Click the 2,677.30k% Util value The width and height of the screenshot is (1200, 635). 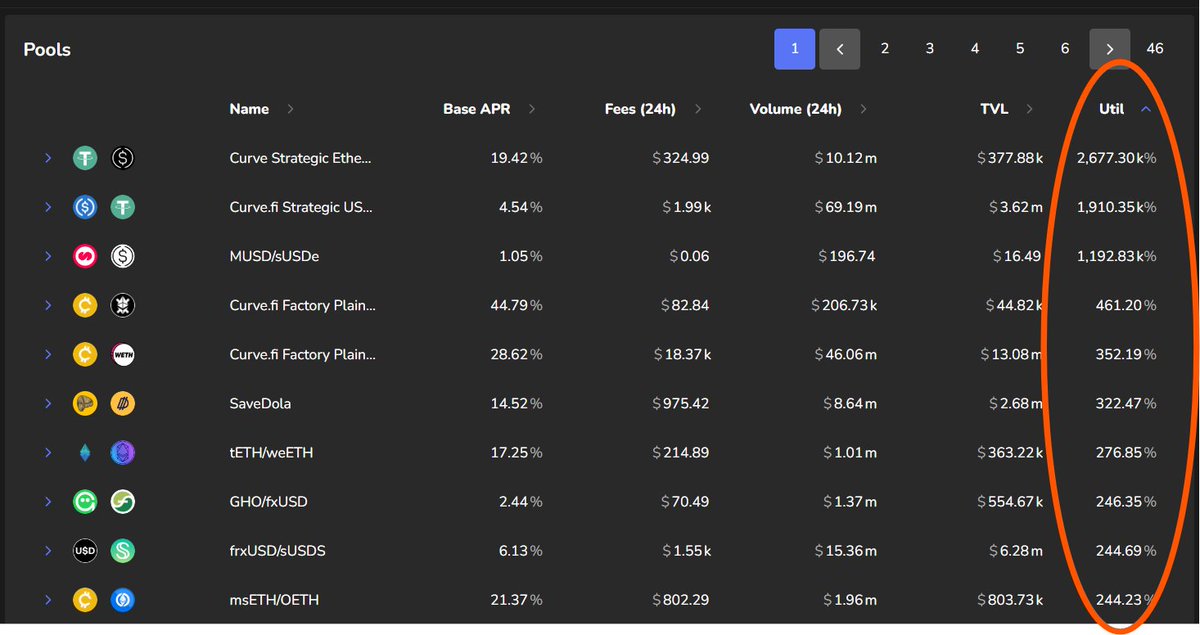(1116, 158)
